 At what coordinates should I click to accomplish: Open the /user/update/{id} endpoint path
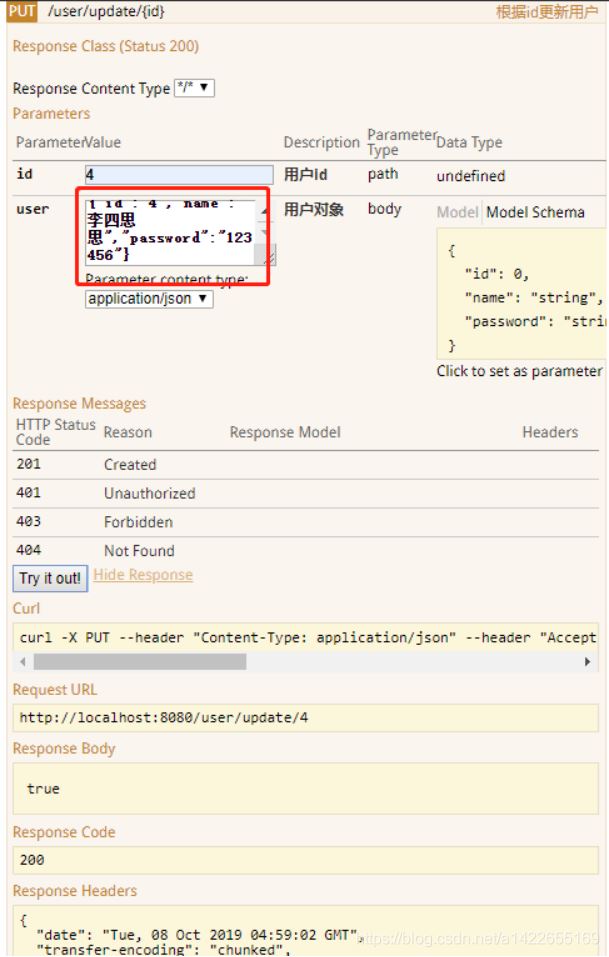pos(106,11)
